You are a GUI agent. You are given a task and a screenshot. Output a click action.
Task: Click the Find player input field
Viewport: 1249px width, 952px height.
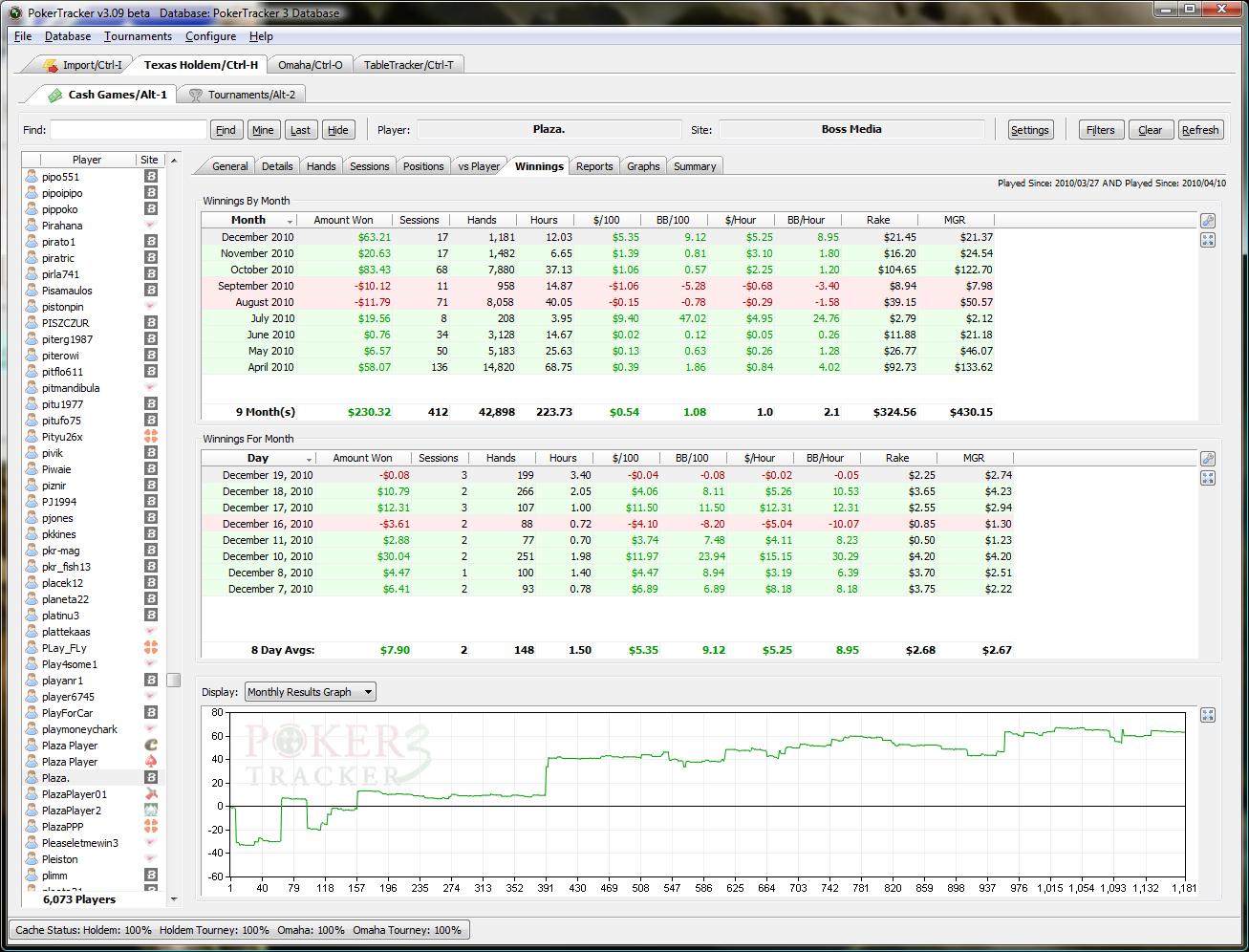click(128, 130)
